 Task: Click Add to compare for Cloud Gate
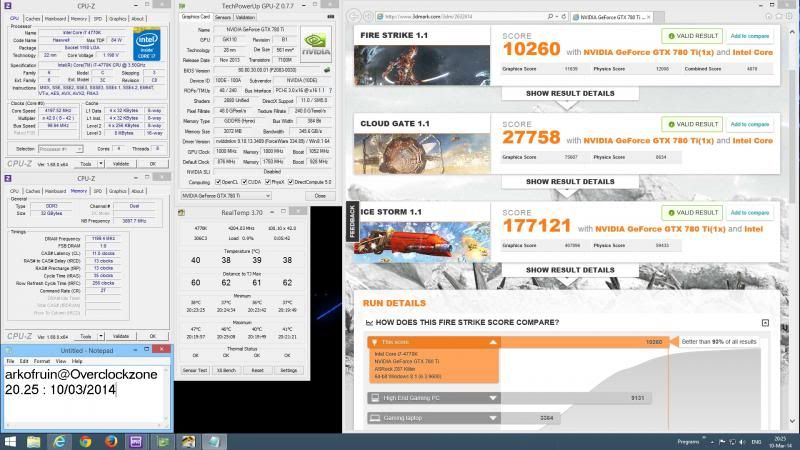pos(749,124)
